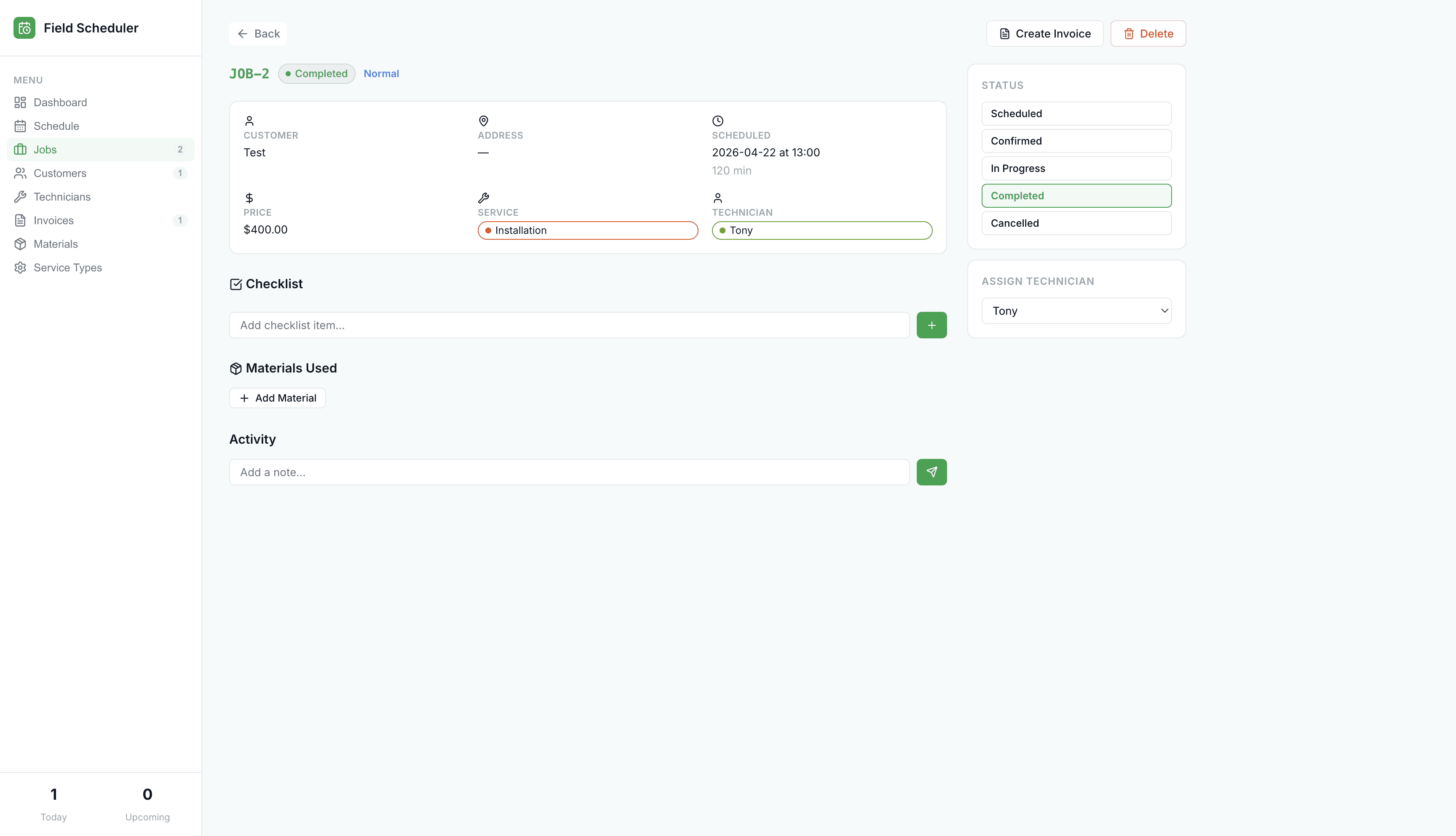Open Schedule from the sidebar
The height and width of the screenshot is (836, 1456).
[56, 126]
